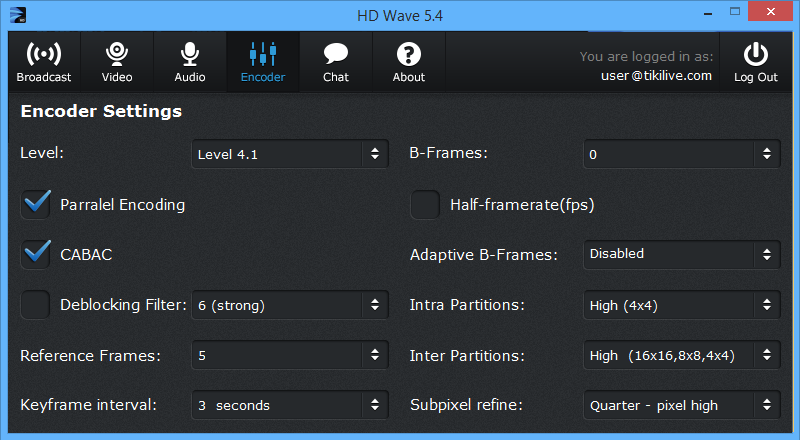
Task: Click the Reference Frames field showing 5
Action: click(x=290, y=355)
